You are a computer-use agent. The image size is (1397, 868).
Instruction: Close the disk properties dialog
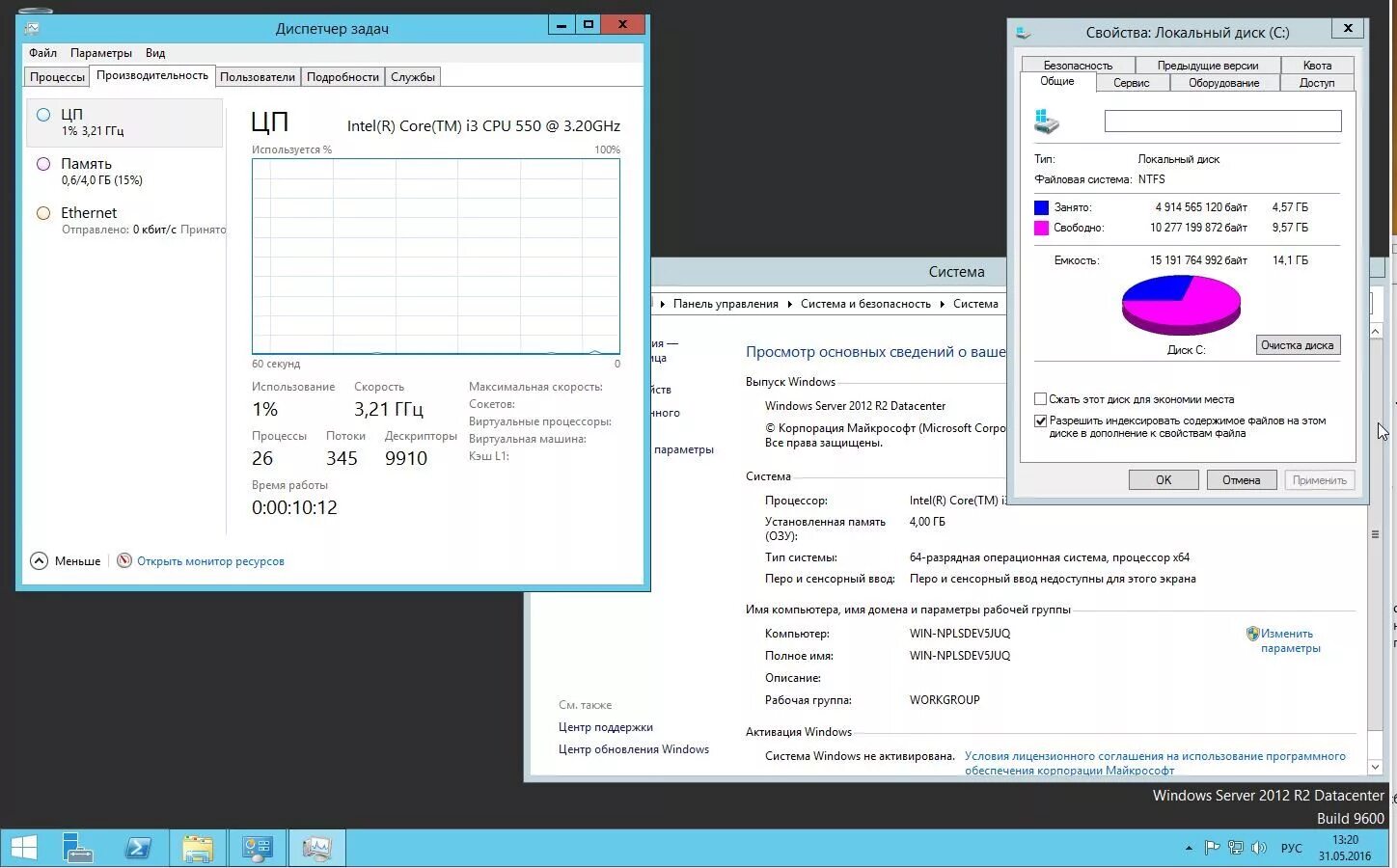[x=1348, y=29]
